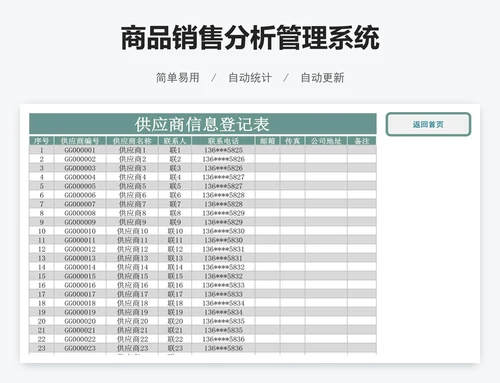This screenshot has width=500, height=383.
Task: Click supplier name 供应商8
Action: [x=132, y=213]
